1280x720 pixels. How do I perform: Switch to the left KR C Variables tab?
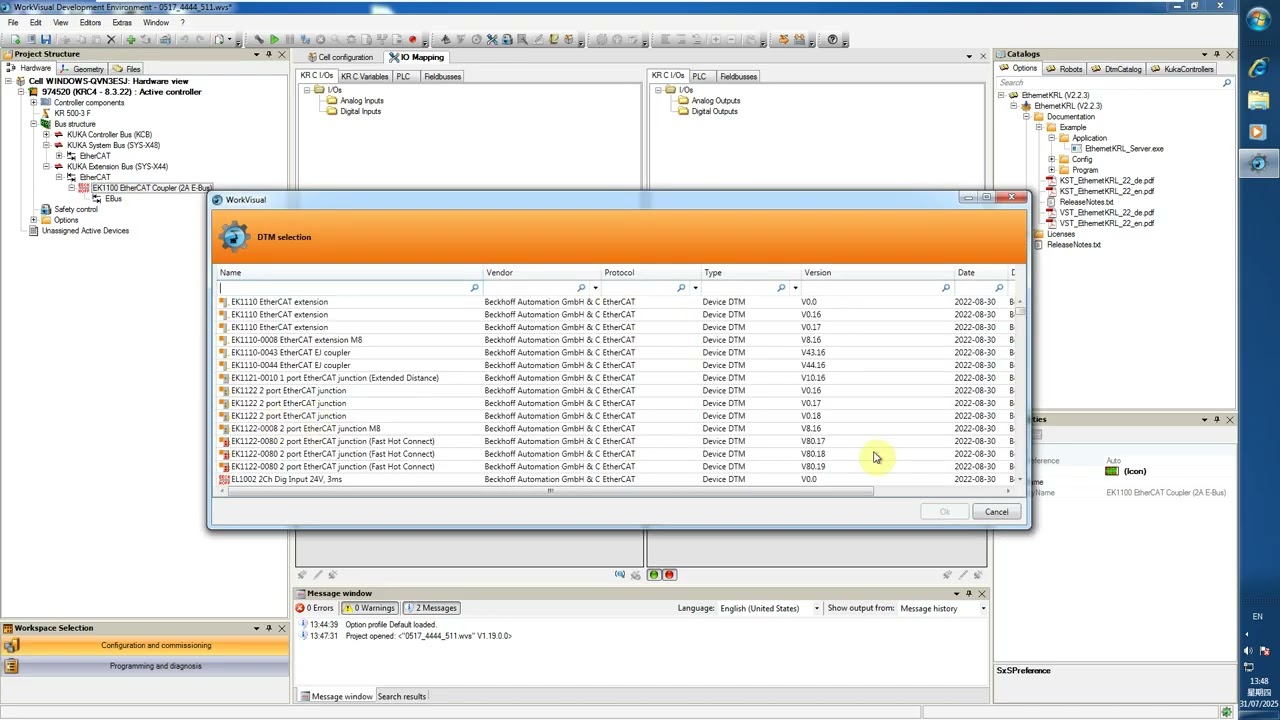(364, 76)
